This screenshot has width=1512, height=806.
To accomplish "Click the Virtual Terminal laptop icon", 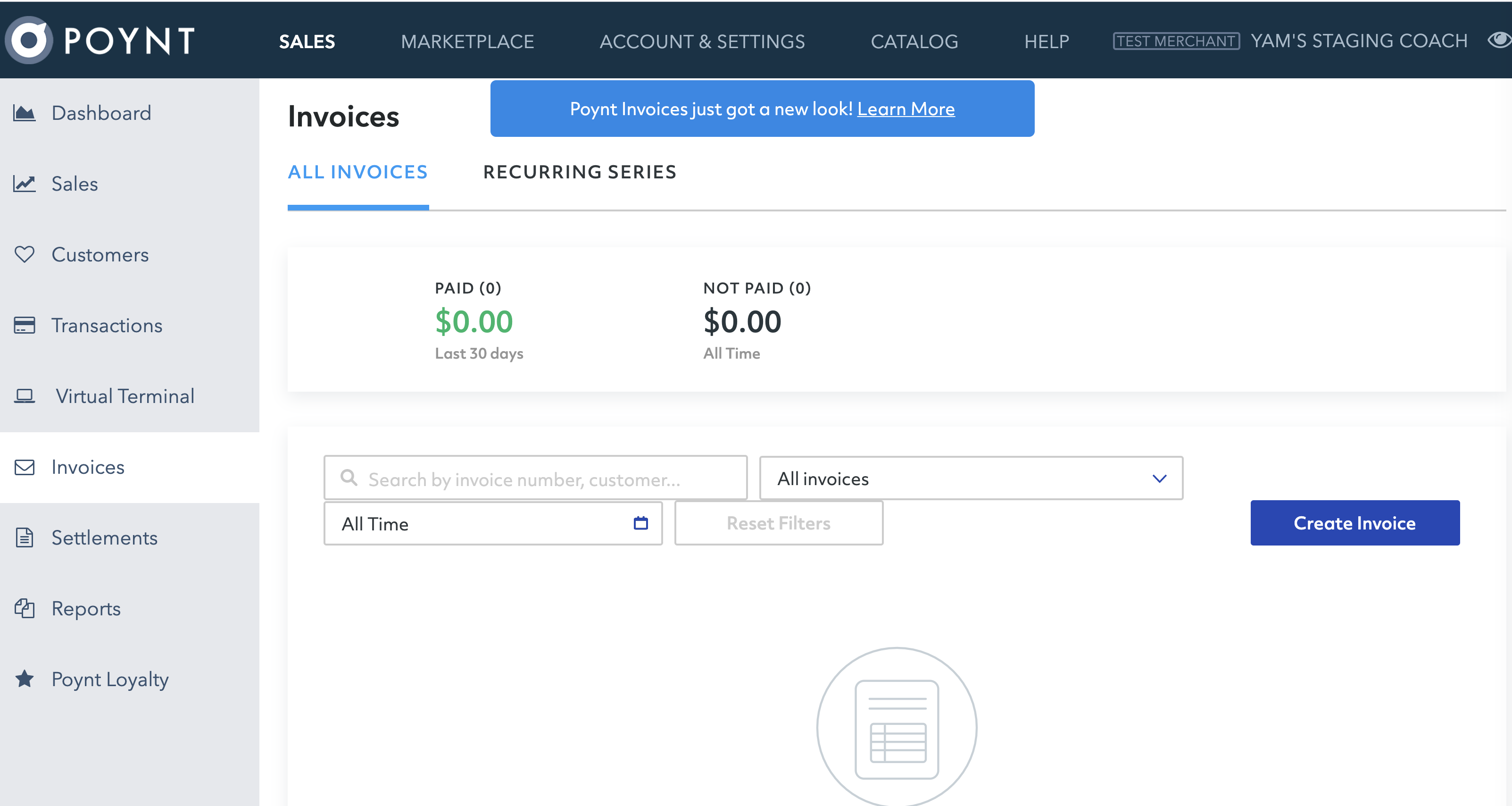I will pyautogui.click(x=24, y=396).
